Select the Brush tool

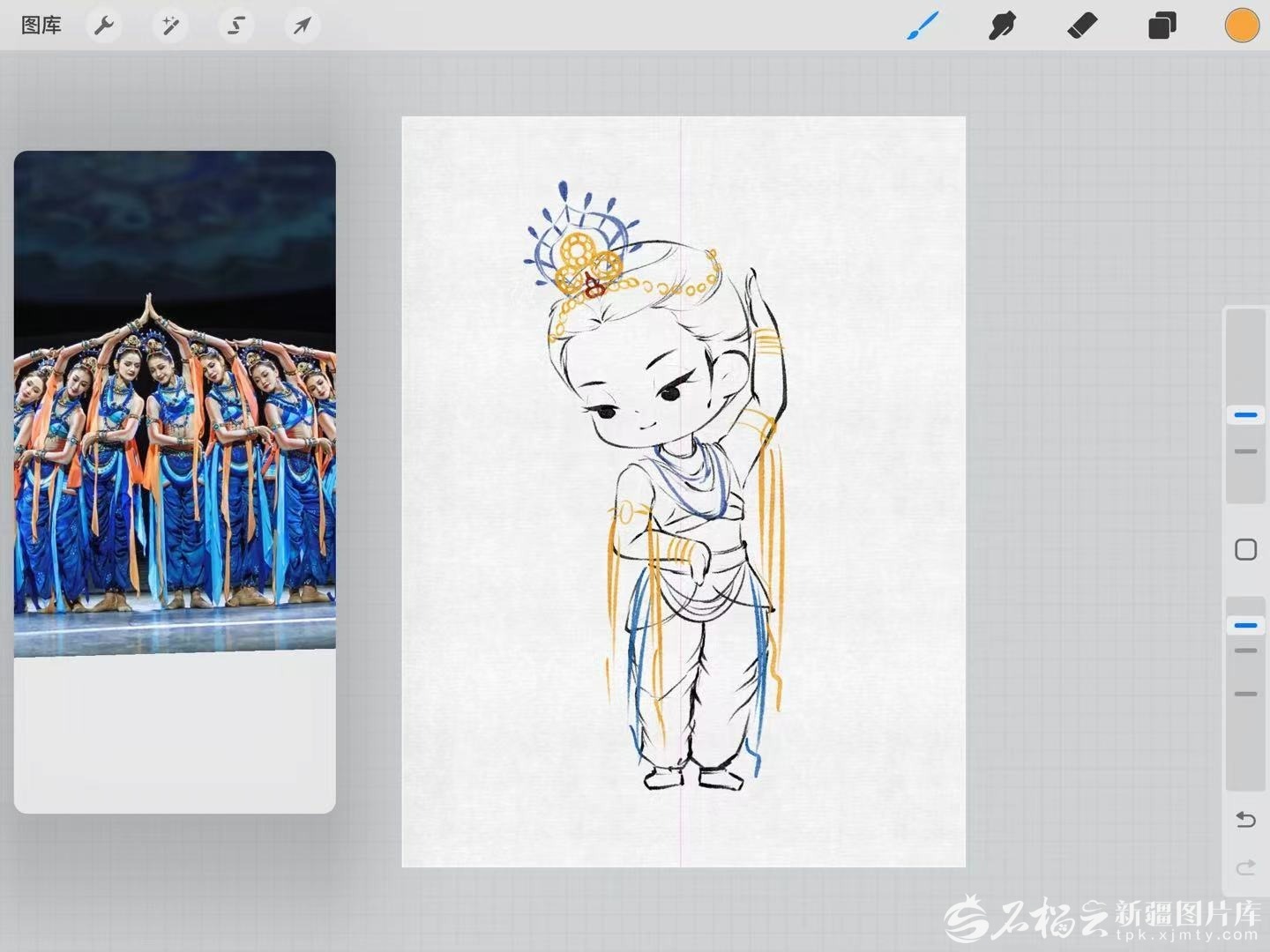[x=923, y=26]
